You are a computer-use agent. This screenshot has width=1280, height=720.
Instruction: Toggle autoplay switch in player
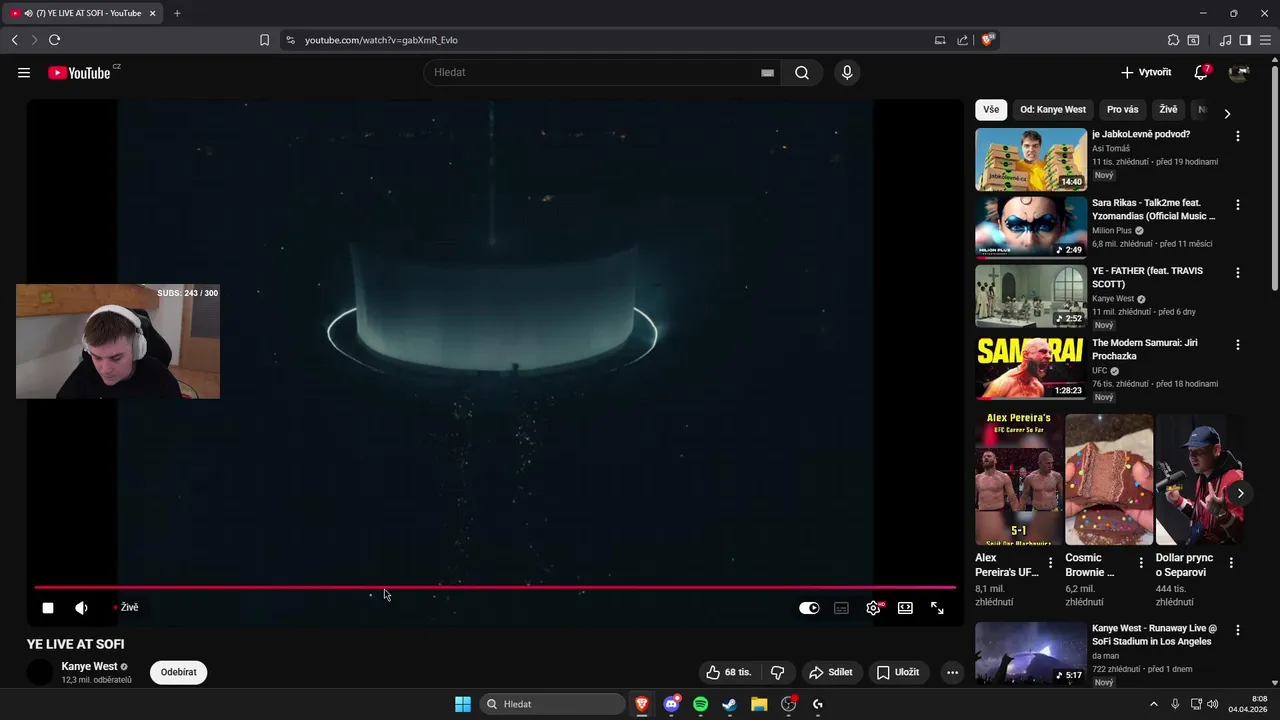coord(809,608)
